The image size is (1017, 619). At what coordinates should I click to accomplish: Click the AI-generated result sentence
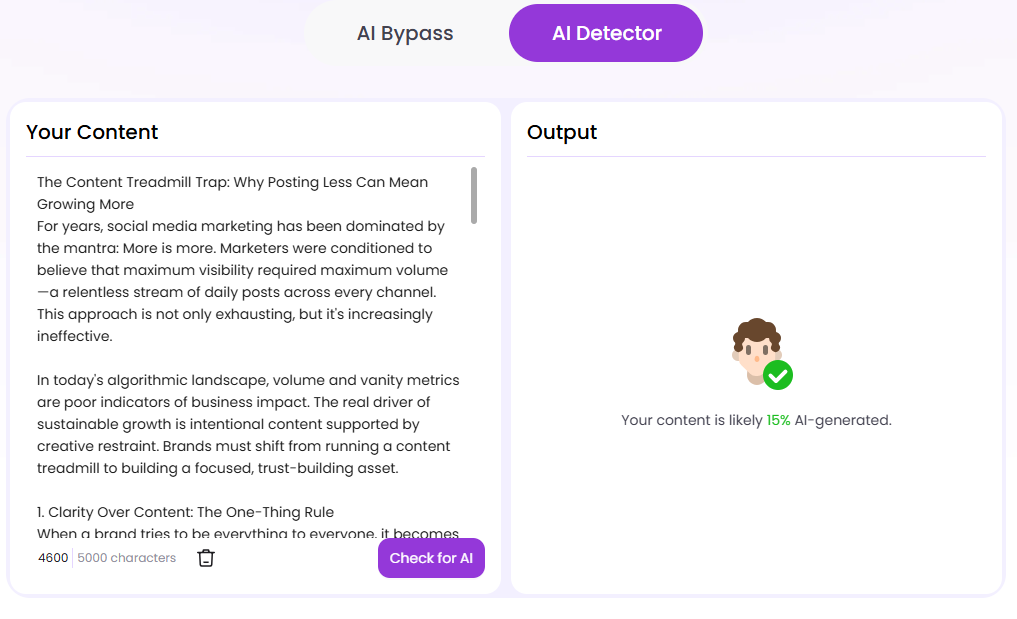click(755, 420)
